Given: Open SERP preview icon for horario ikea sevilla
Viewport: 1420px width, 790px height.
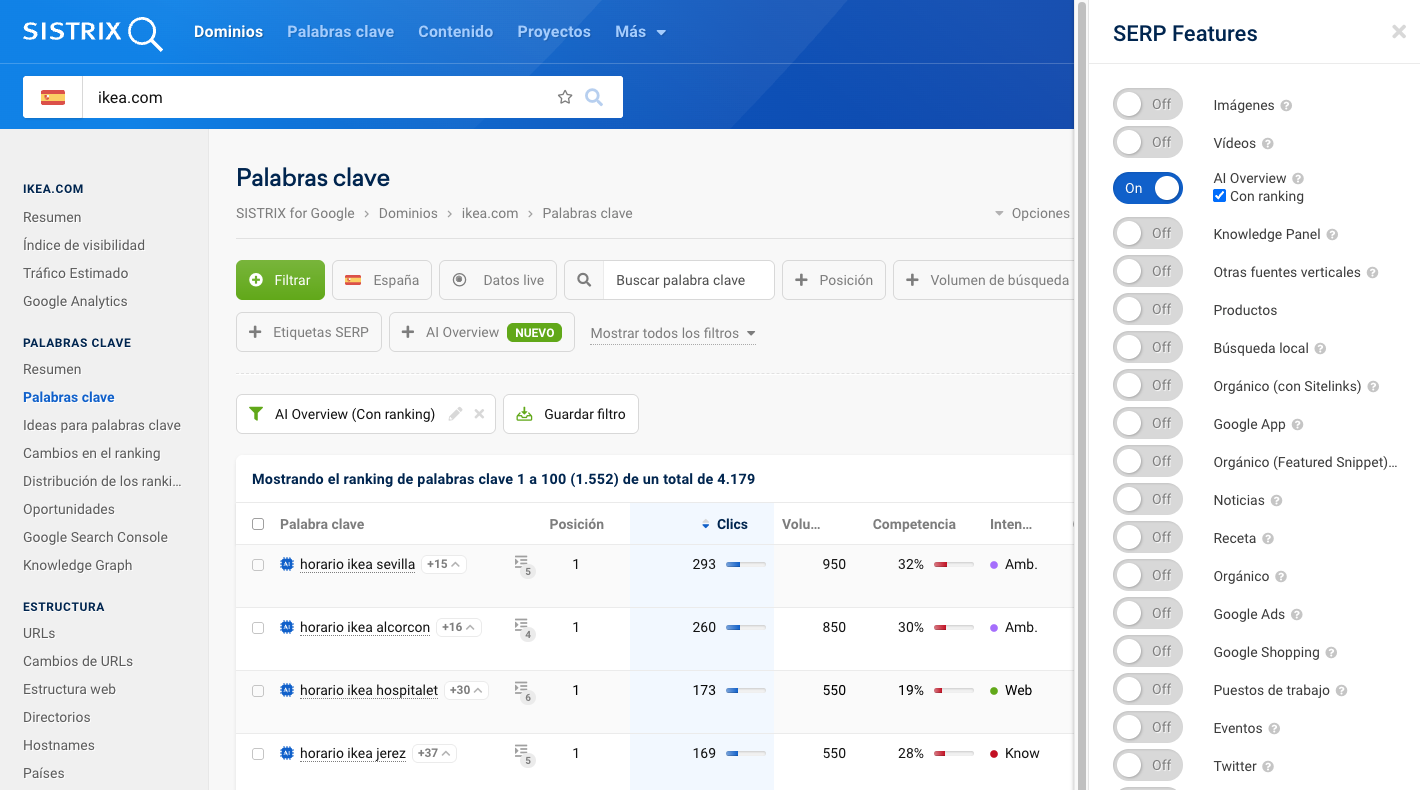Looking at the screenshot, I should (x=522, y=565).
